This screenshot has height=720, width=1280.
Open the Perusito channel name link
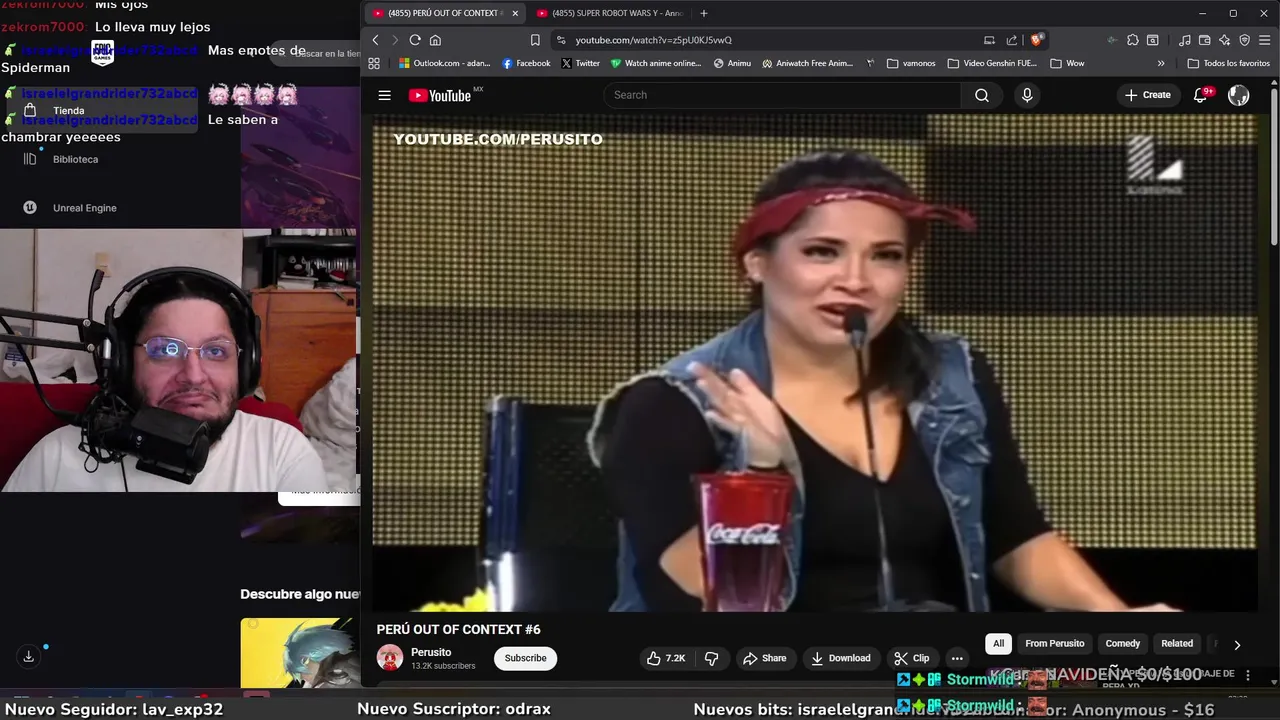431,652
